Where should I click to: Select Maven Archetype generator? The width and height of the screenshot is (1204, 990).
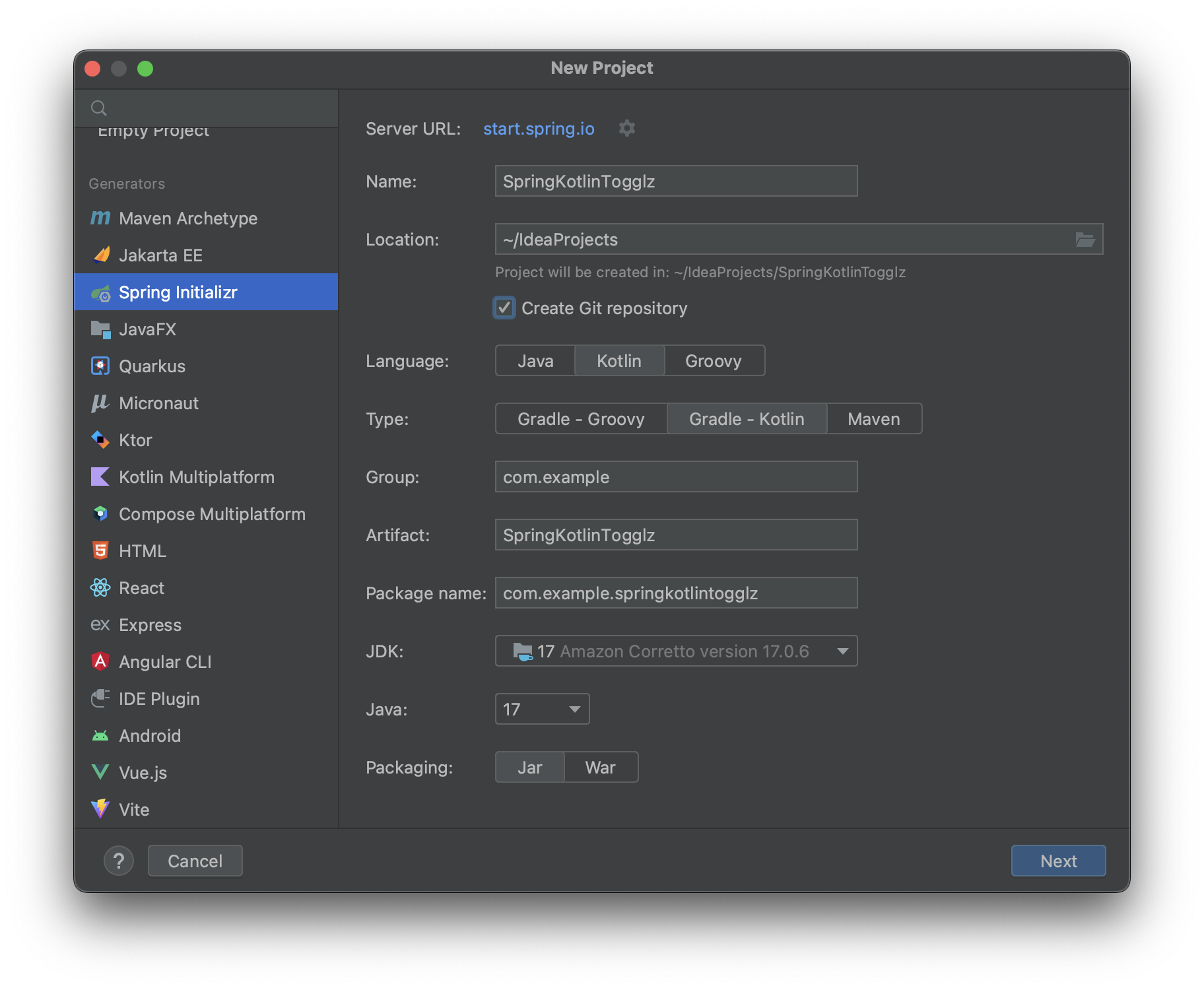pyautogui.click(x=206, y=218)
